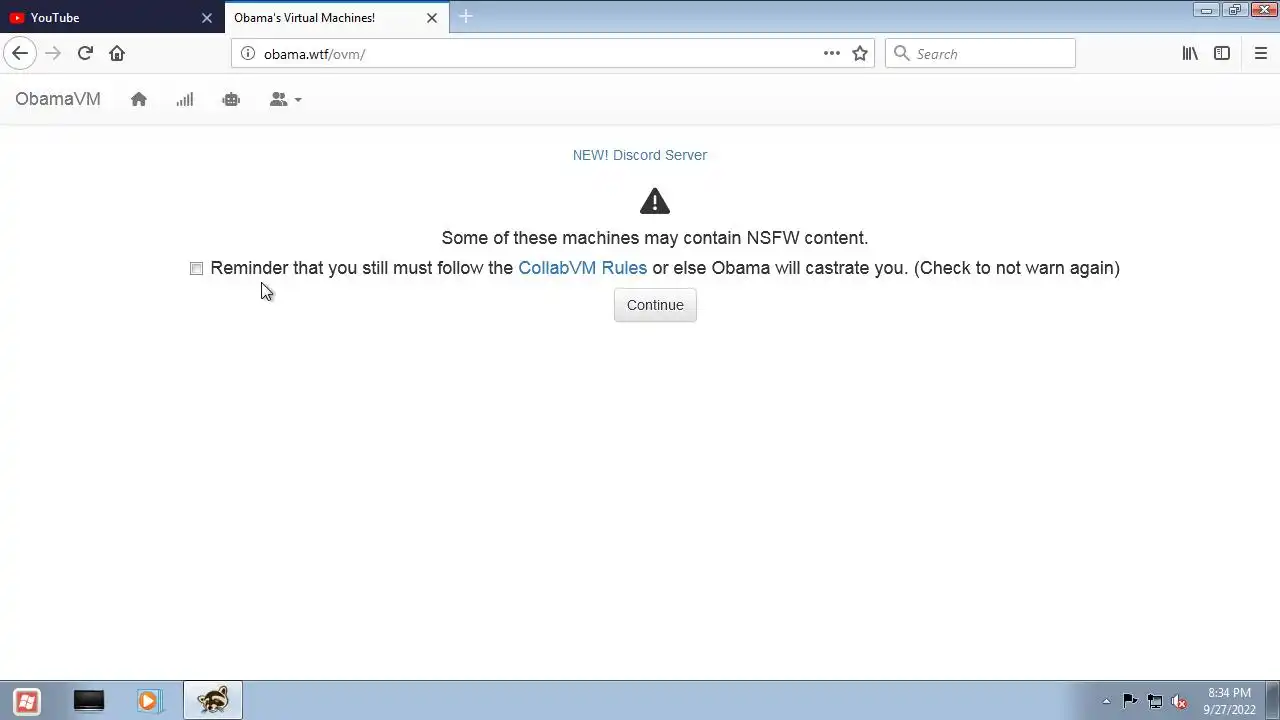Close the YouTube tab
The height and width of the screenshot is (720, 1280).
[207, 18]
